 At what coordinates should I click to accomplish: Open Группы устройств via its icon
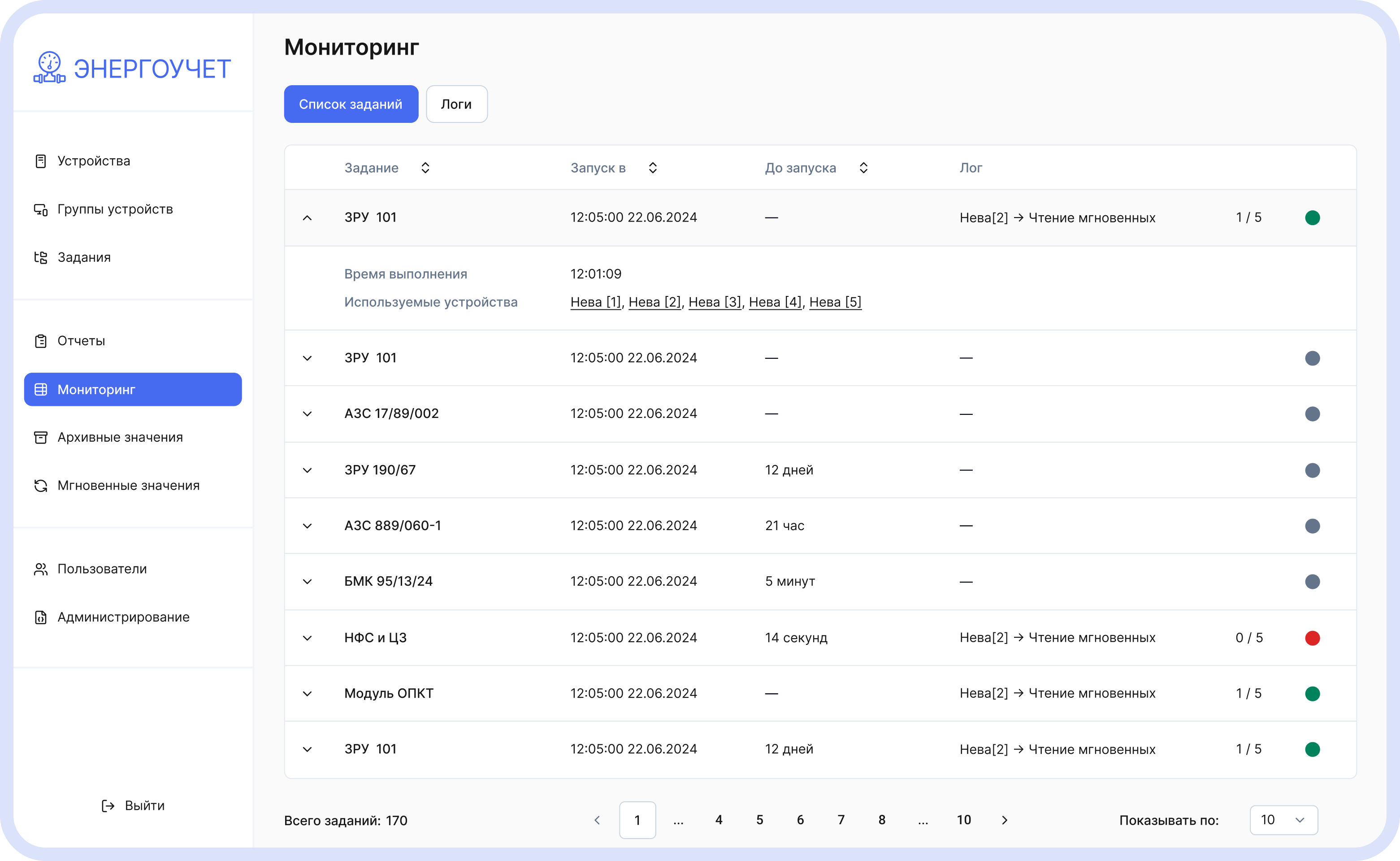point(40,209)
